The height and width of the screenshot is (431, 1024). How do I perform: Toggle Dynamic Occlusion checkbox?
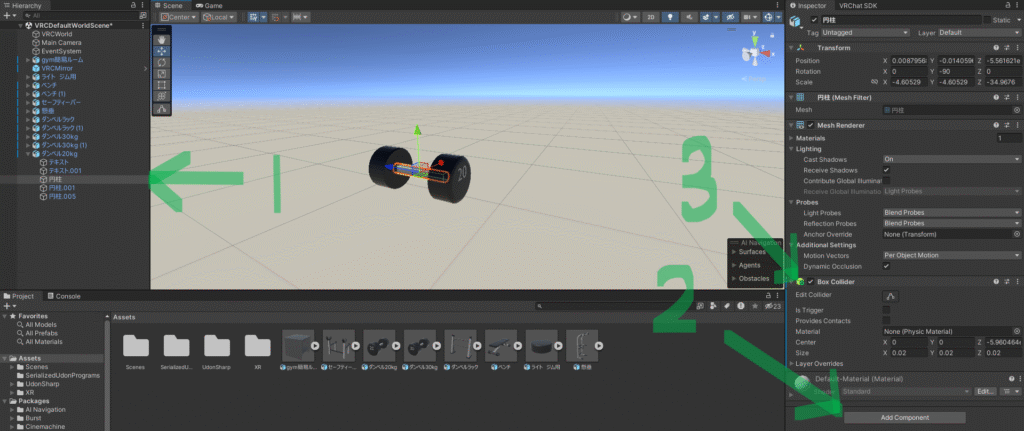(886, 266)
